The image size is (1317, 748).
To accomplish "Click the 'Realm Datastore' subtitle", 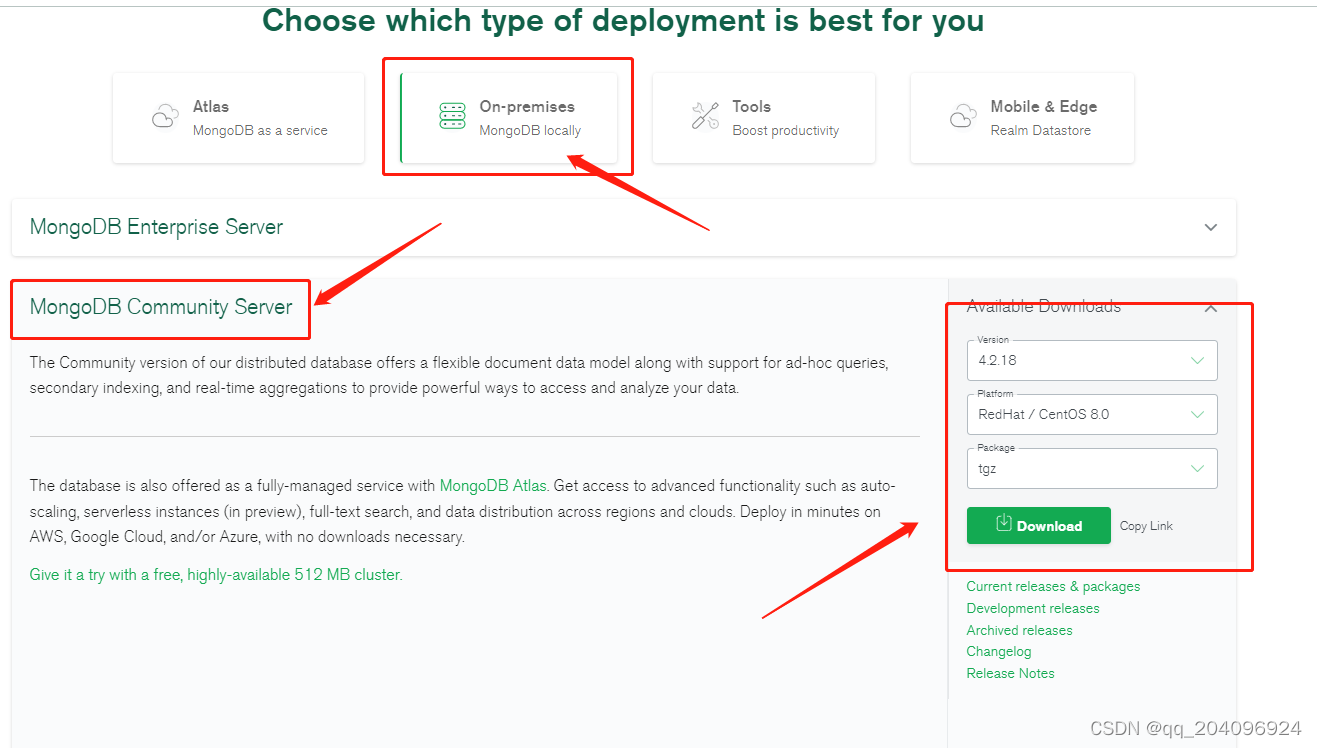I will pyautogui.click(x=1041, y=131).
